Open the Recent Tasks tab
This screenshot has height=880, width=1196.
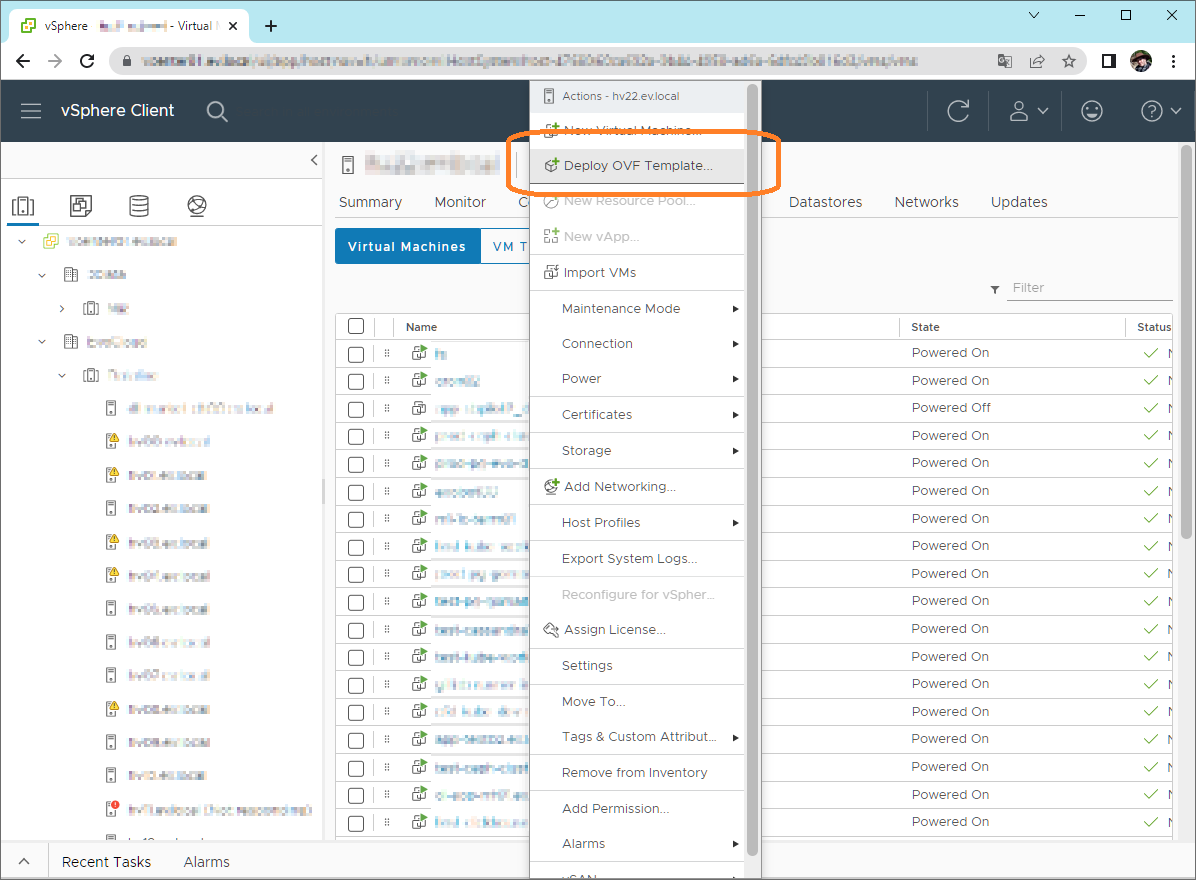[x=106, y=862]
